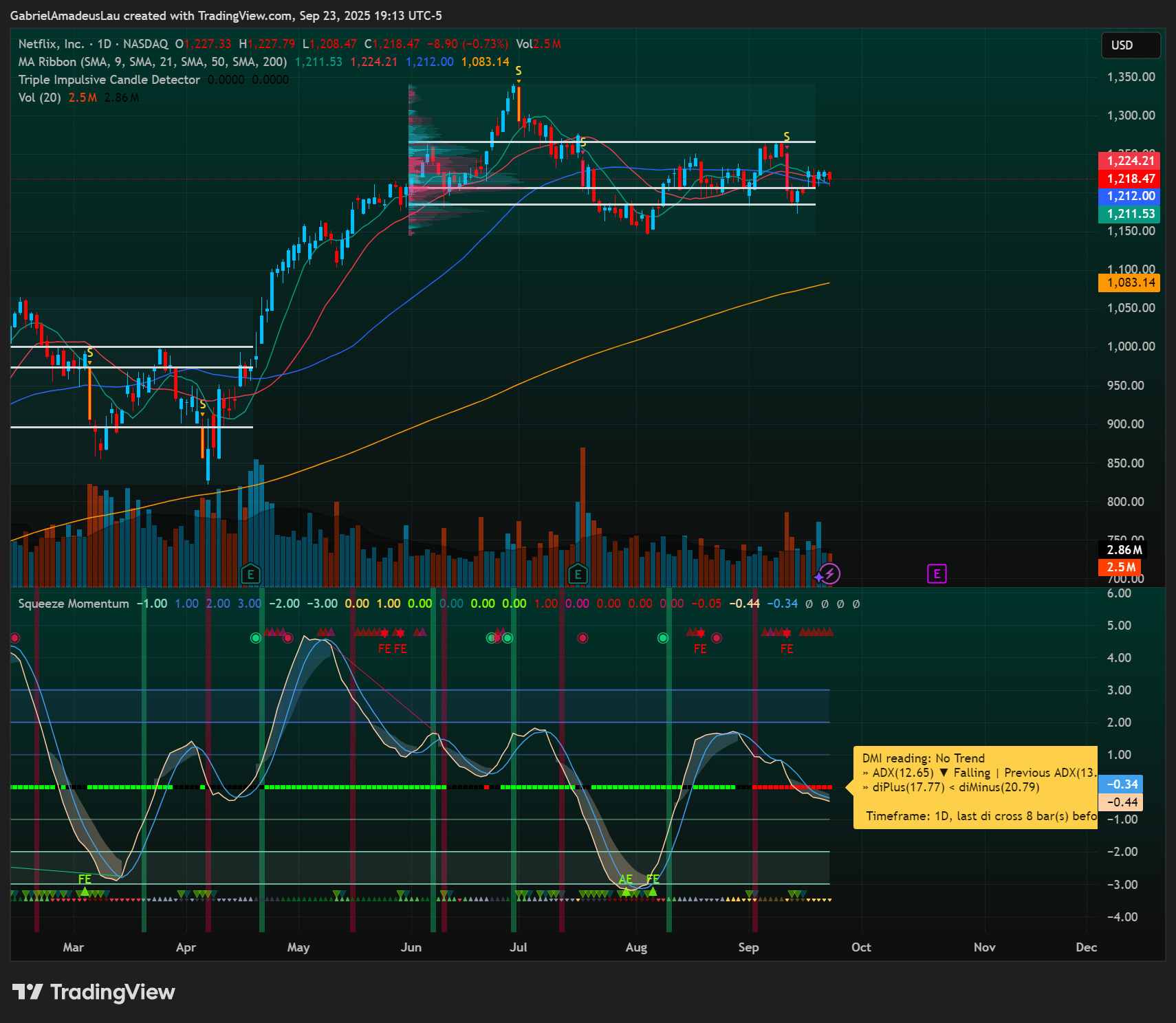Click the green FE label near March
Image resolution: width=1176 pixels, height=1023 pixels.
coord(85,879)
